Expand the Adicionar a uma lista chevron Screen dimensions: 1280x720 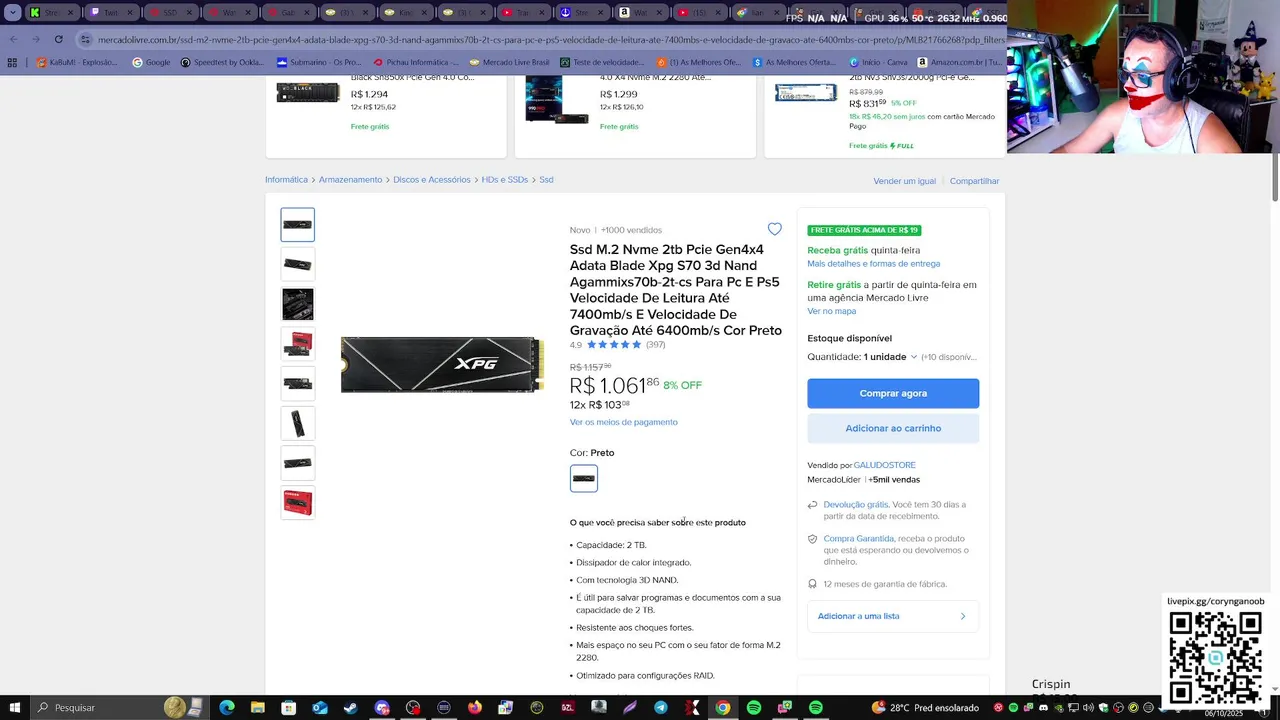tap(963, 616)
